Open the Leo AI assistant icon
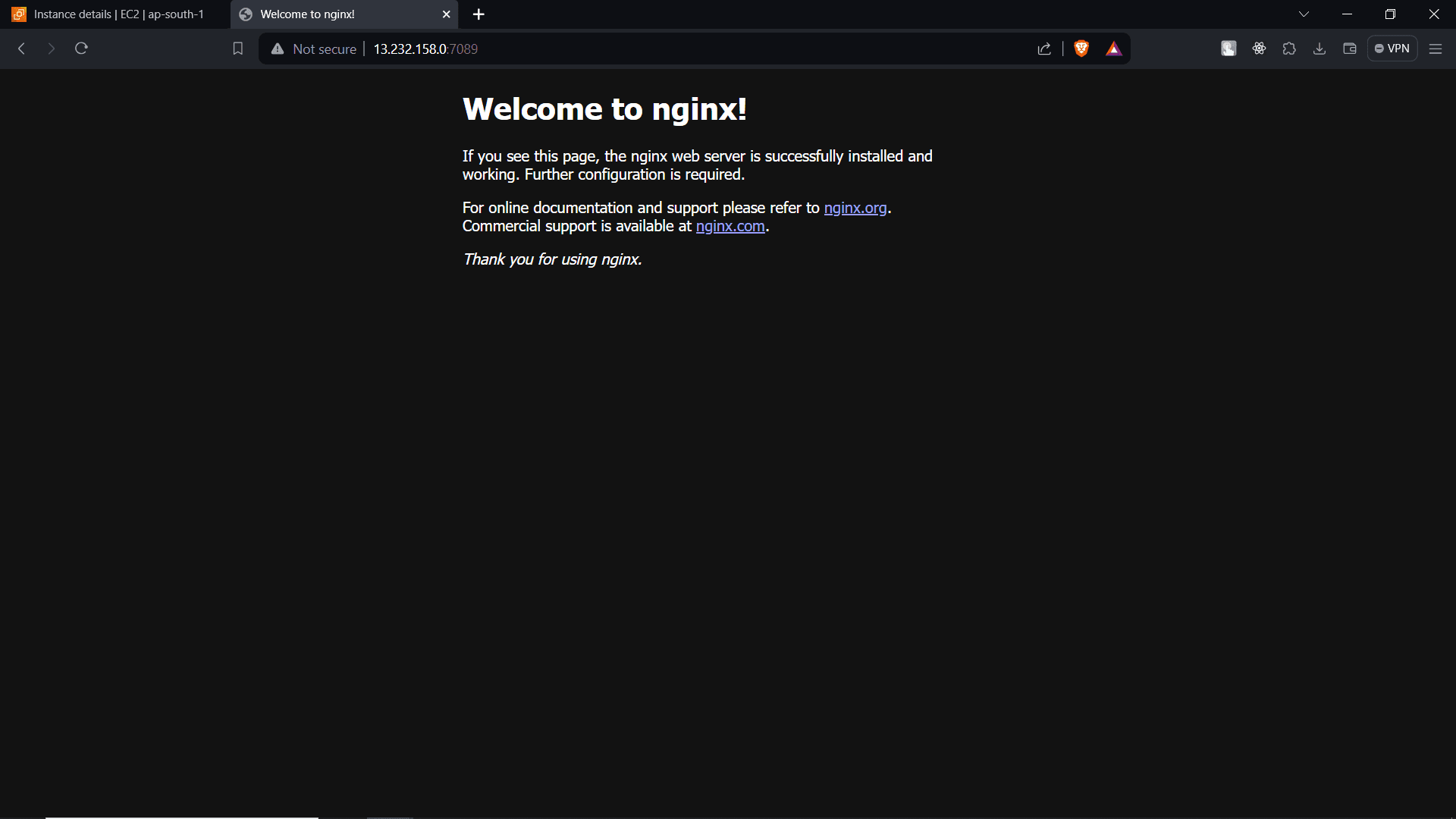1456x819 pixels. point(1259,49)
